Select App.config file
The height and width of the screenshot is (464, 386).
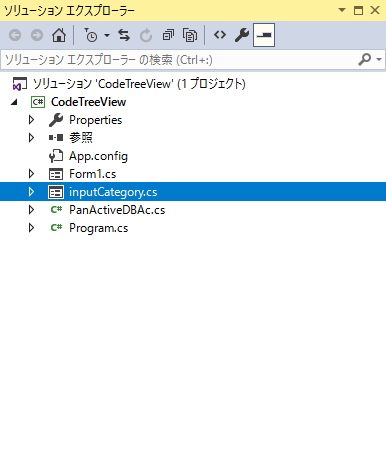(98, 156)
